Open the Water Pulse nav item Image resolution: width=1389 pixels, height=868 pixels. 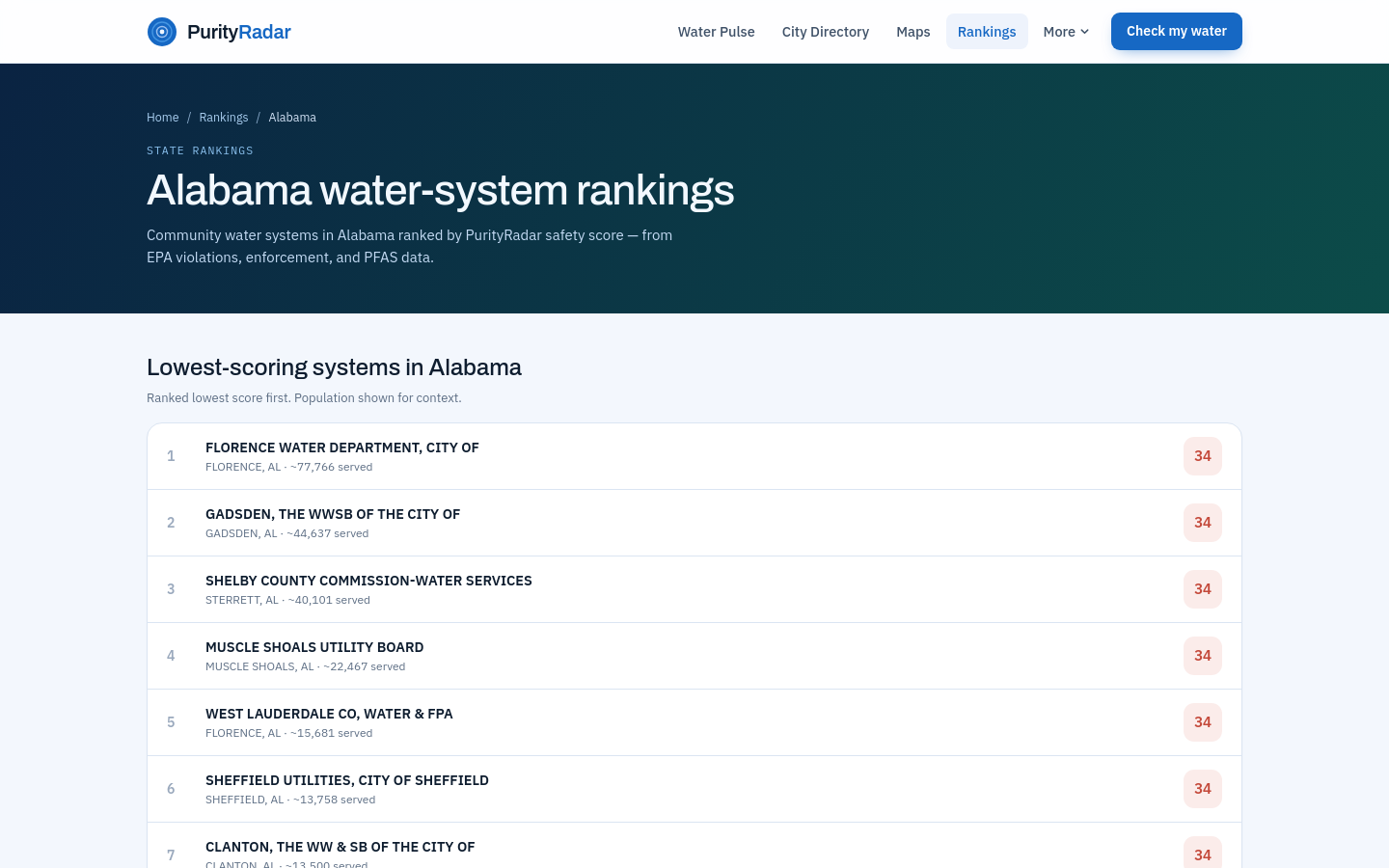717,32
